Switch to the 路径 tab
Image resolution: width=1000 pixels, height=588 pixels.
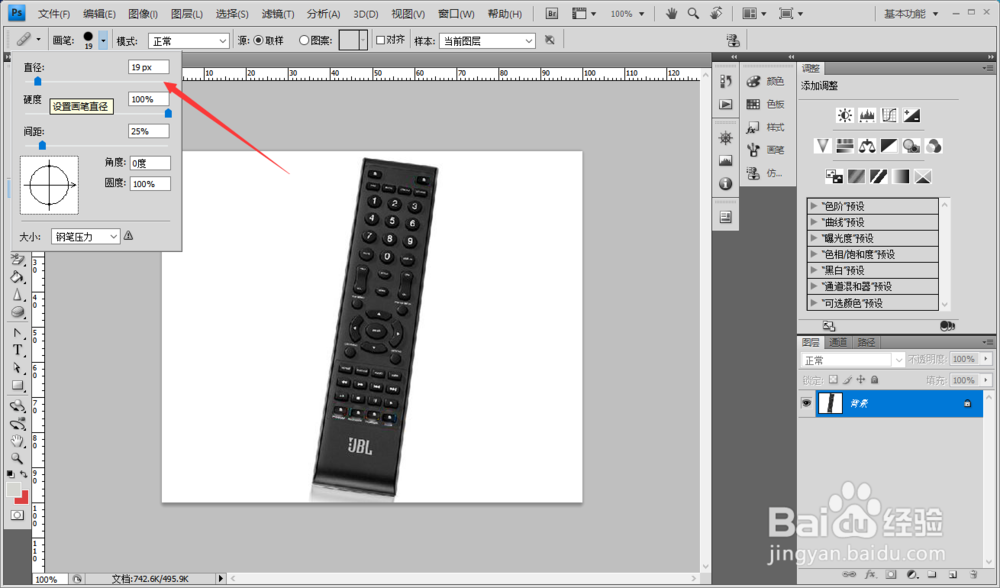pyautogui.click(x=866, y=342)
